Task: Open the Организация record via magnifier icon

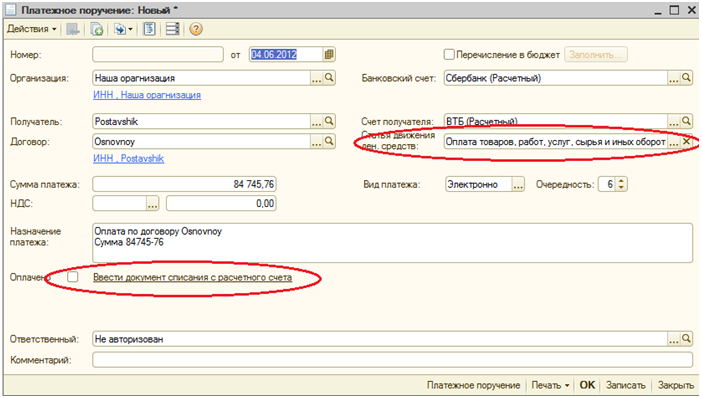Action: pos(329,78)
